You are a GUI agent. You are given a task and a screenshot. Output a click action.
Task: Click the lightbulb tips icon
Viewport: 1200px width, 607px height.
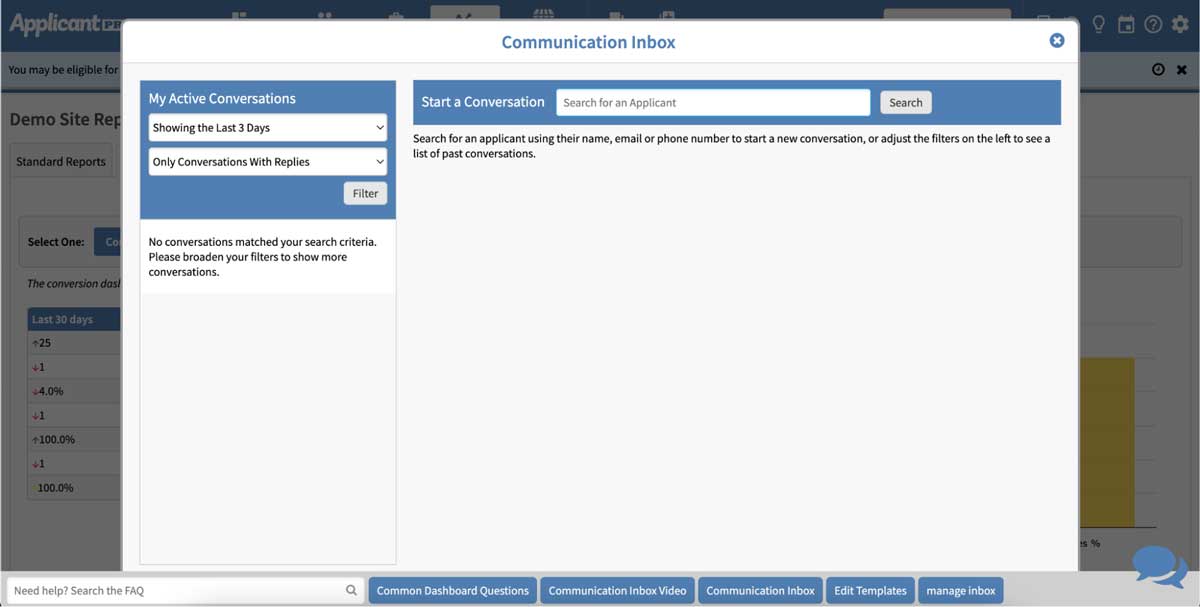point(1098,24)
